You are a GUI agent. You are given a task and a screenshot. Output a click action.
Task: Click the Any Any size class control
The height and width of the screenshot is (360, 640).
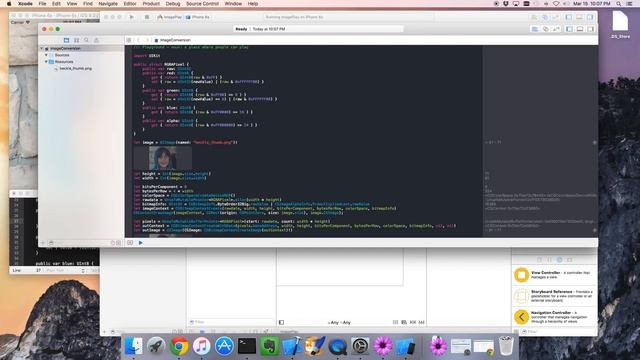pyautogui.click(x=339, y=322)
